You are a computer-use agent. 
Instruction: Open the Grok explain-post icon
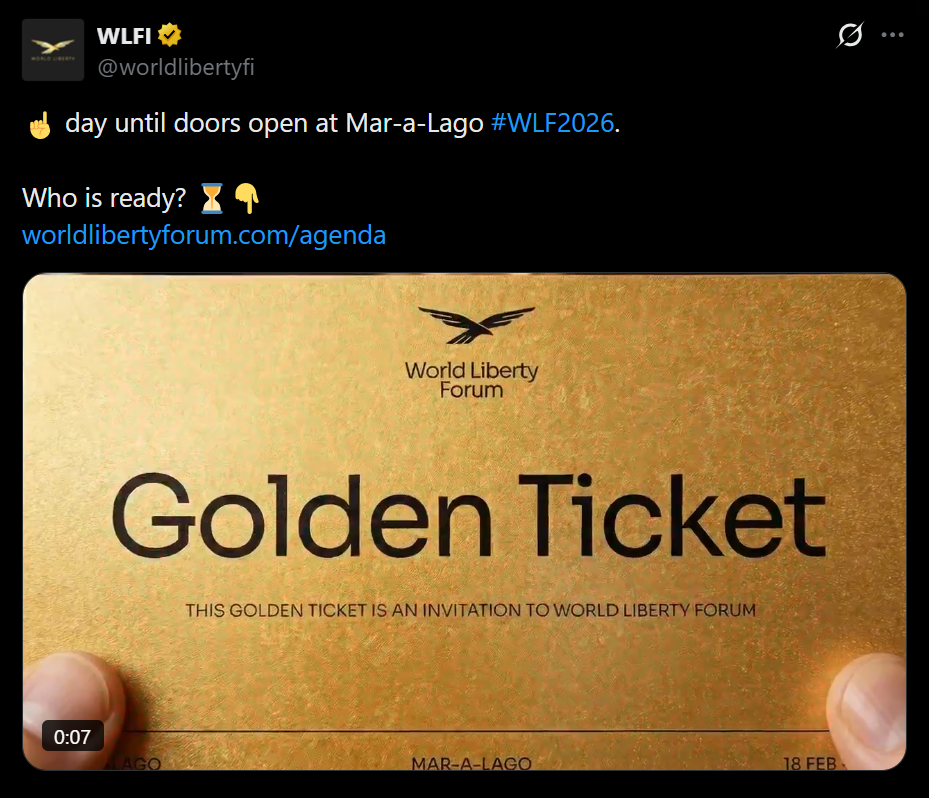click(850, 35)
